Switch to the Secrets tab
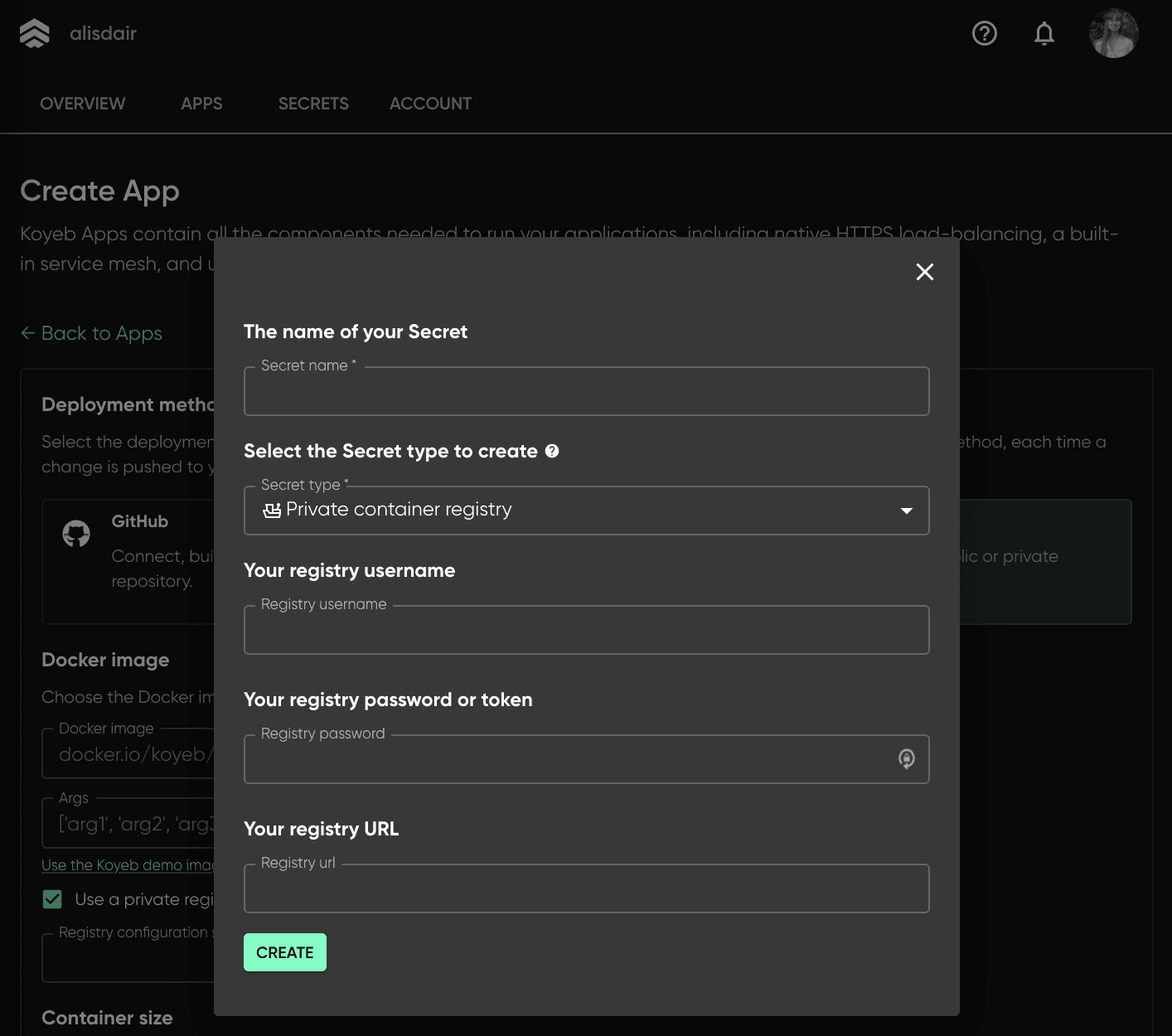Image resolution: width=1172 pixels, height=1036 pixels. tap(313, 104)
